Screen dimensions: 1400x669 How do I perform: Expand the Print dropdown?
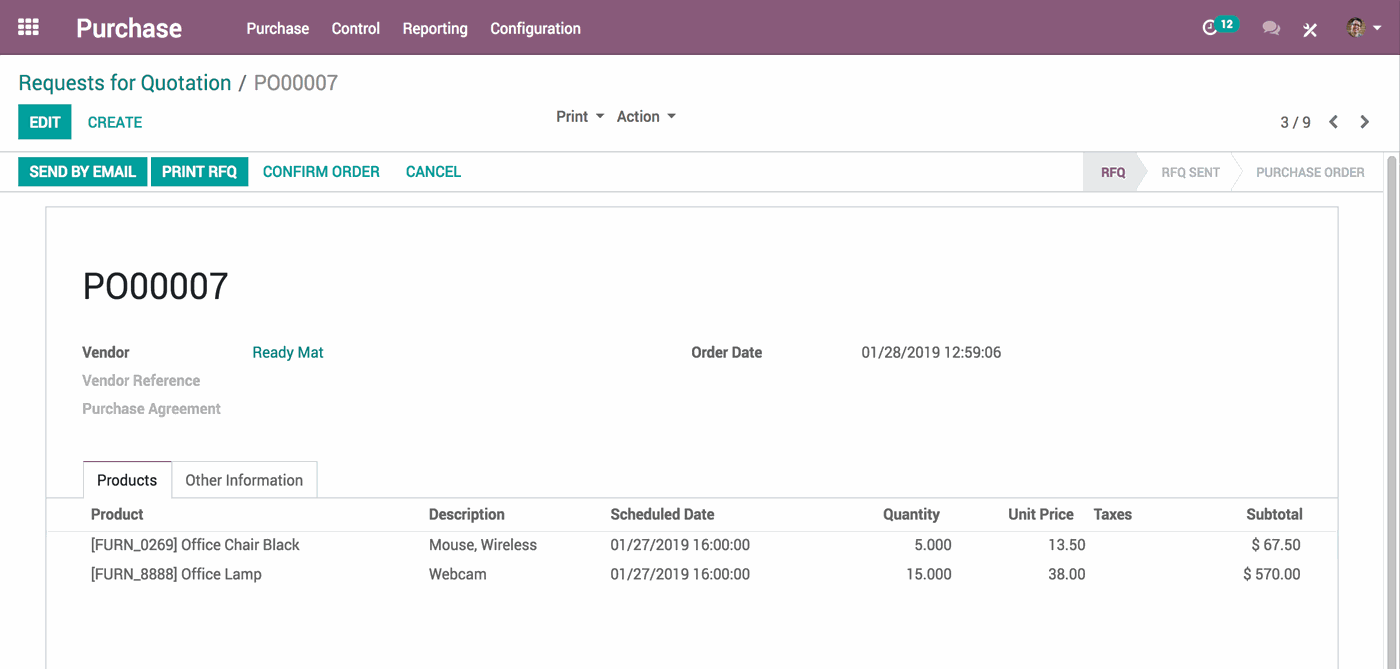[579, 117]
